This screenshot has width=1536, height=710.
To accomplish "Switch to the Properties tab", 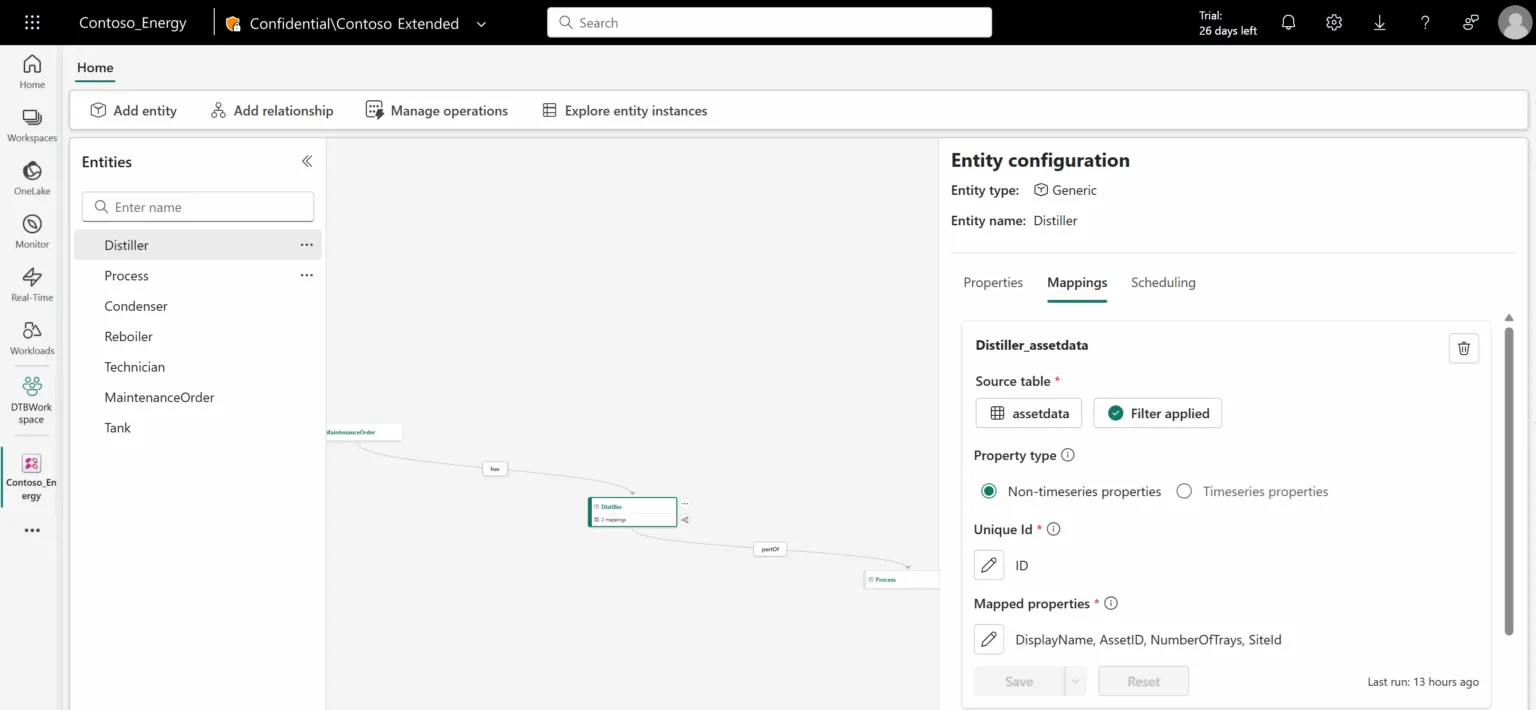I will tap(993, 282).
